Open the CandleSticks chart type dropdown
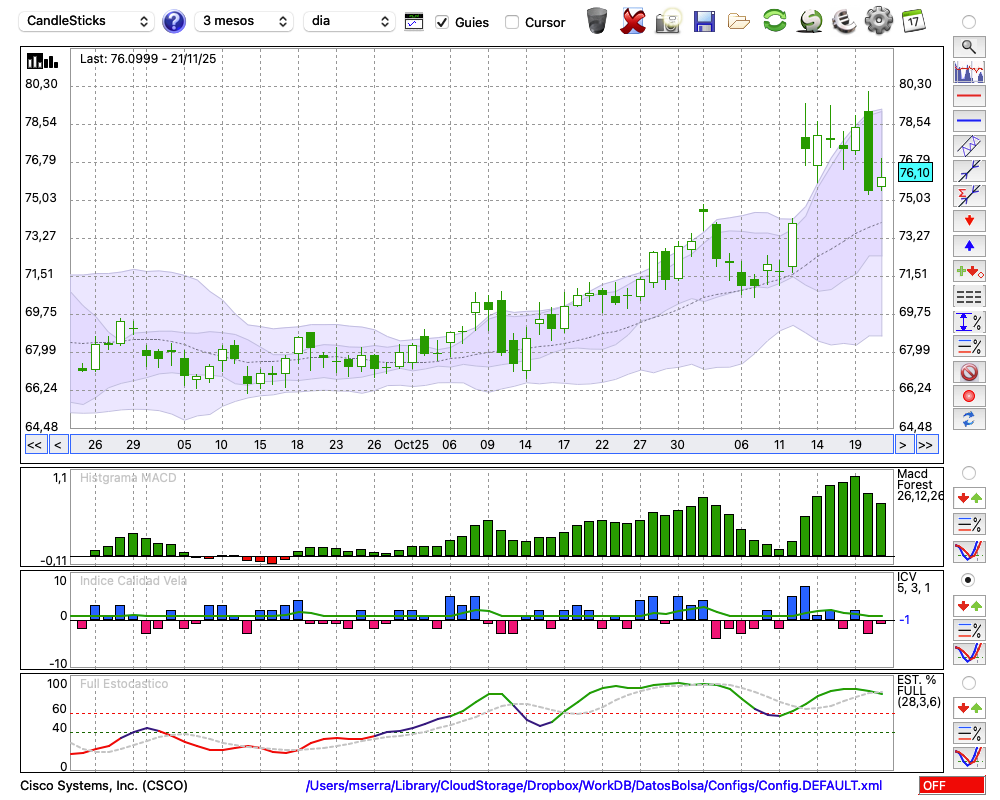 87,21
